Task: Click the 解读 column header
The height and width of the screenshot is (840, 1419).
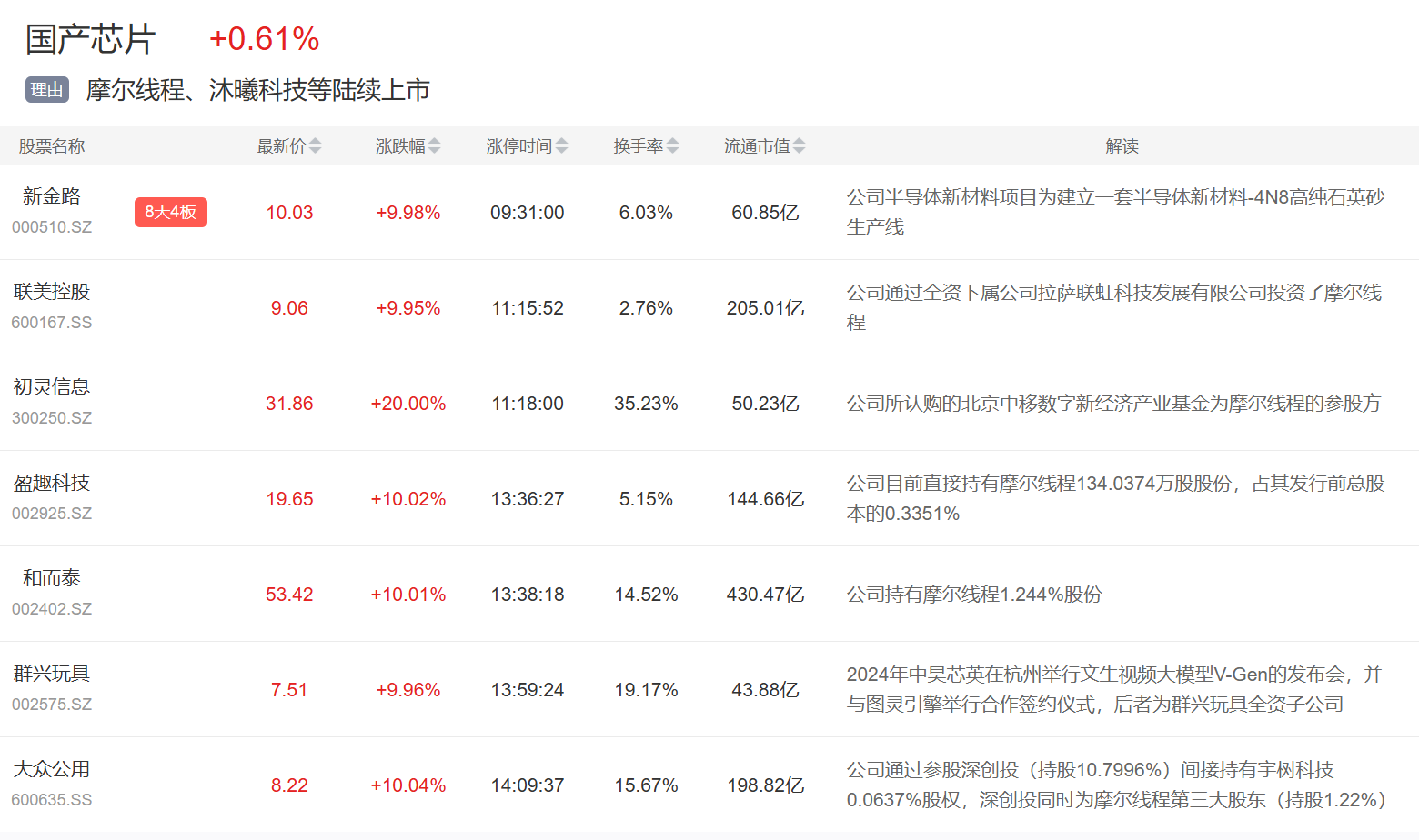Action: coord(1122,146)
